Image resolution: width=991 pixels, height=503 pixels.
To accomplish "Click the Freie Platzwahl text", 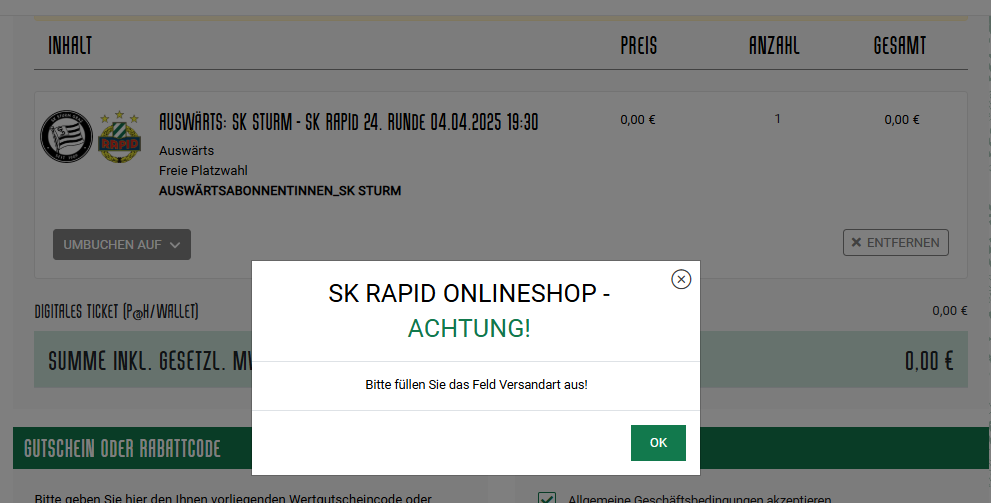I will 203,171.
